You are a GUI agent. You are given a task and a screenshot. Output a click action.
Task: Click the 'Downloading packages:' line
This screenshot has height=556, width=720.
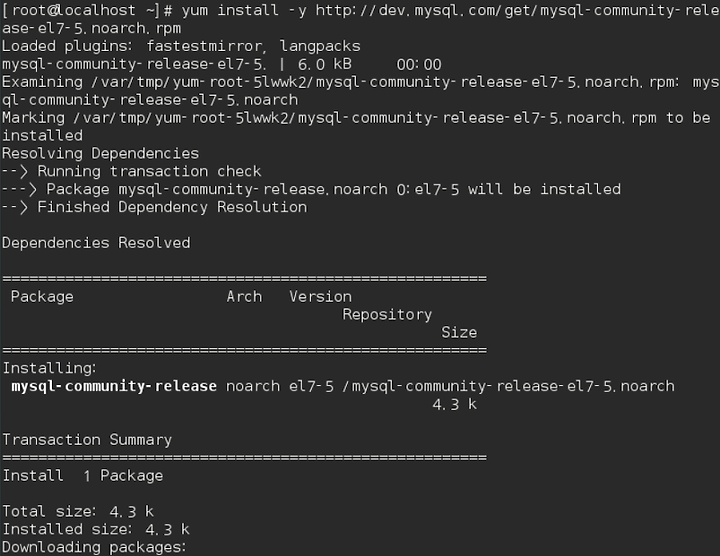point(94,547)
